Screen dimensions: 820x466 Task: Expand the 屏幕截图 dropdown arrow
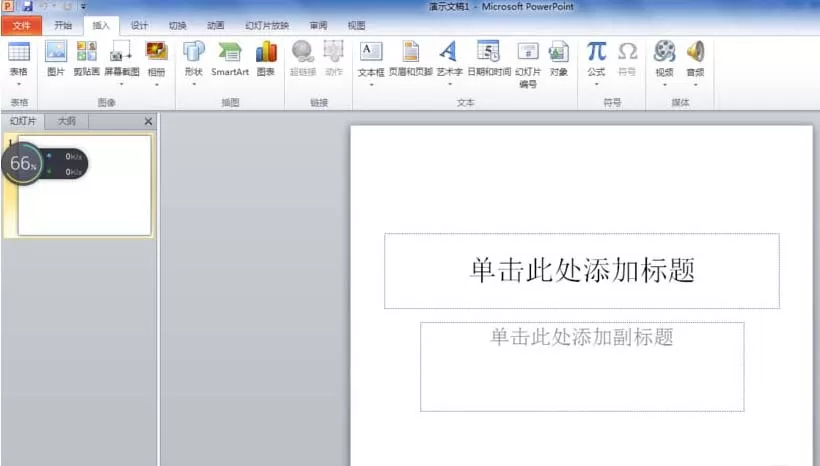click(x=121, y=84)
